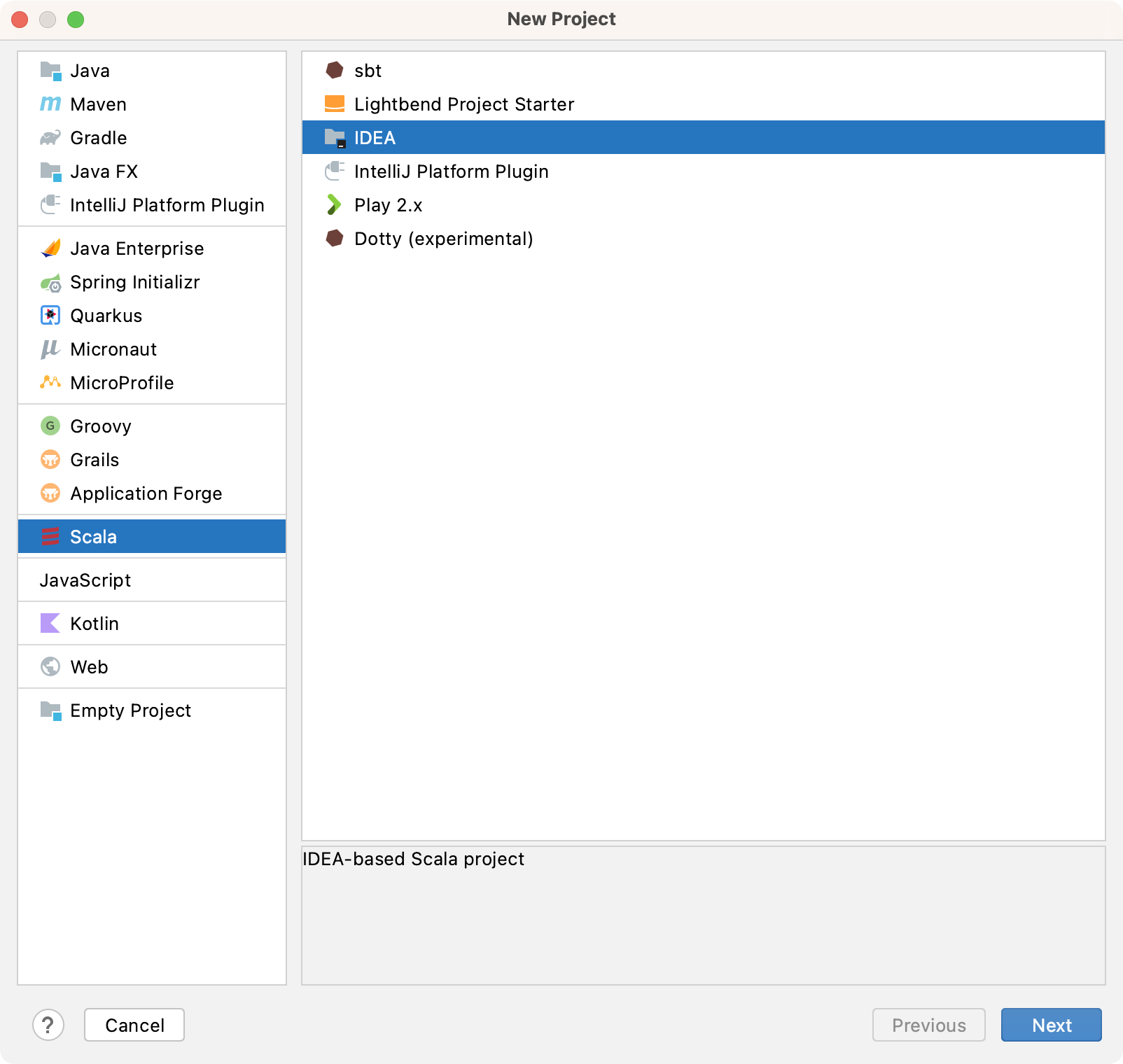Image resolution: width=1123 pixels, height=1064 pixels.
Task: Click the Next button
Action: [1052, 1025]
